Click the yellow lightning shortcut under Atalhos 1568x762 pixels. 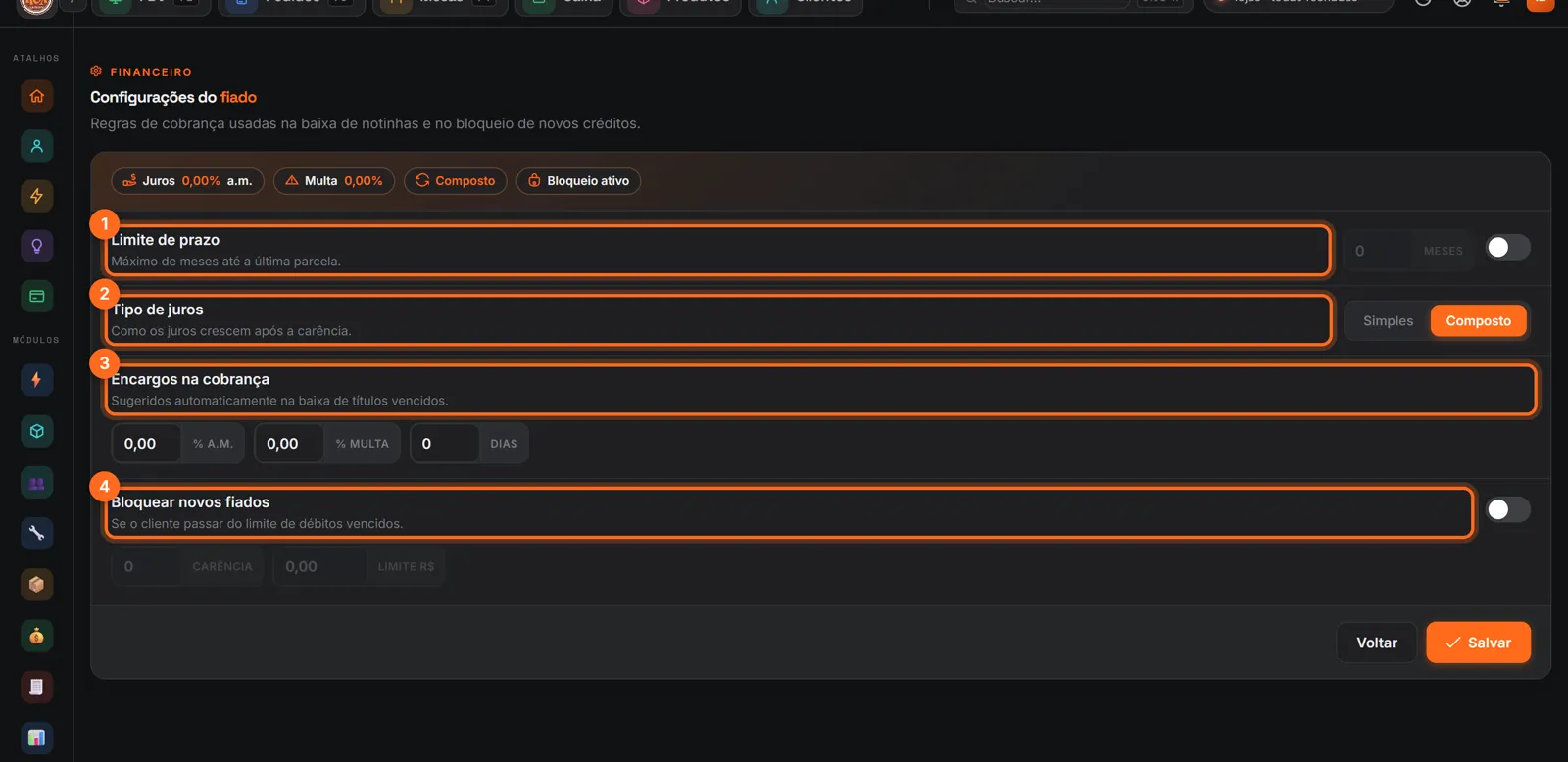[x=37, y=196]
